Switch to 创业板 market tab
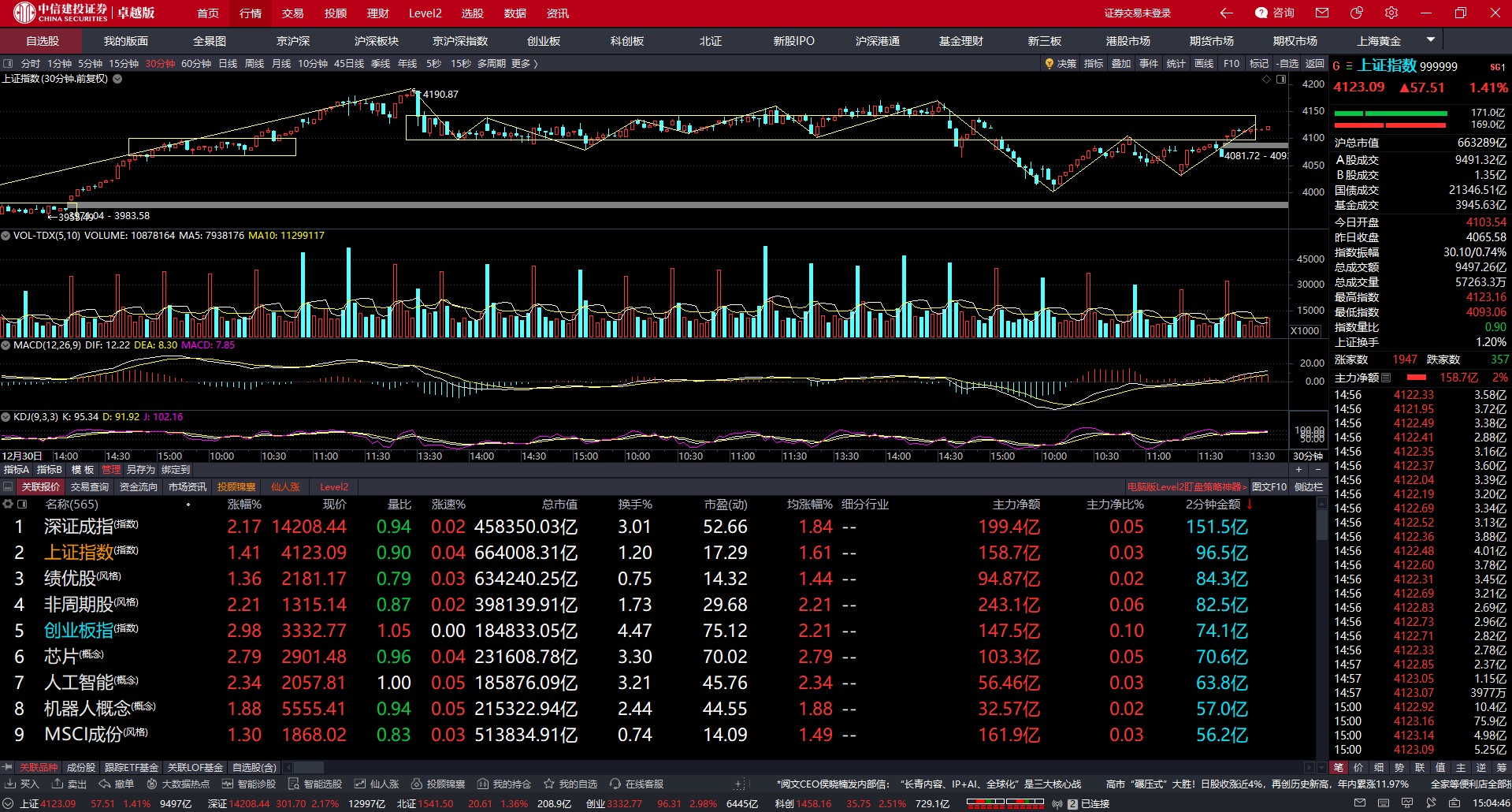Viewport: 1512px width, 812px height. tap(544, 41)
